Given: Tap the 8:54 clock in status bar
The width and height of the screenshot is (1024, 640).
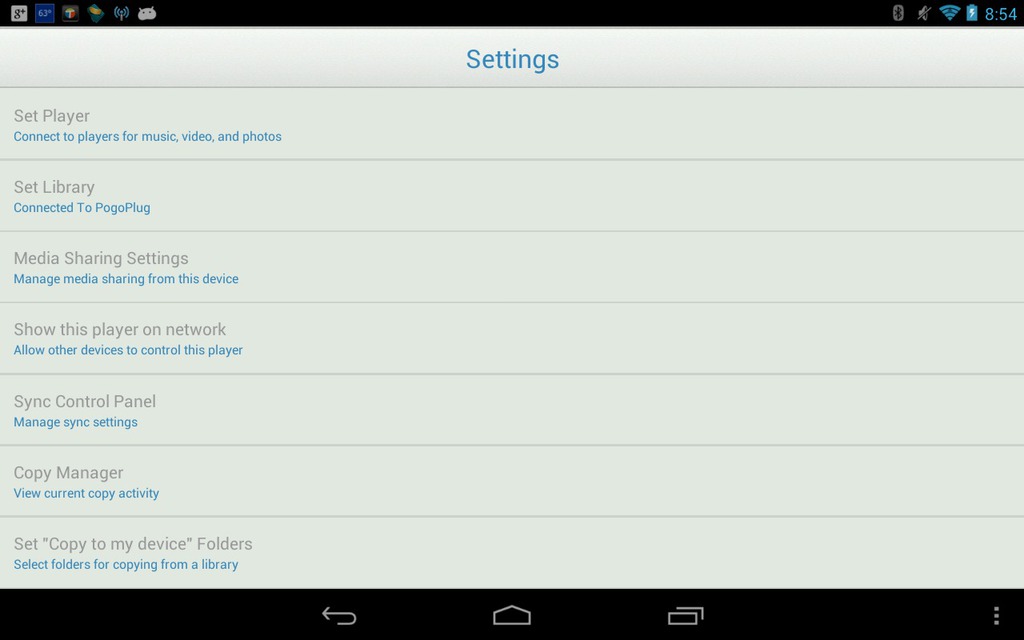Looking at the screenshot, I should click(x=1000, y=14).
